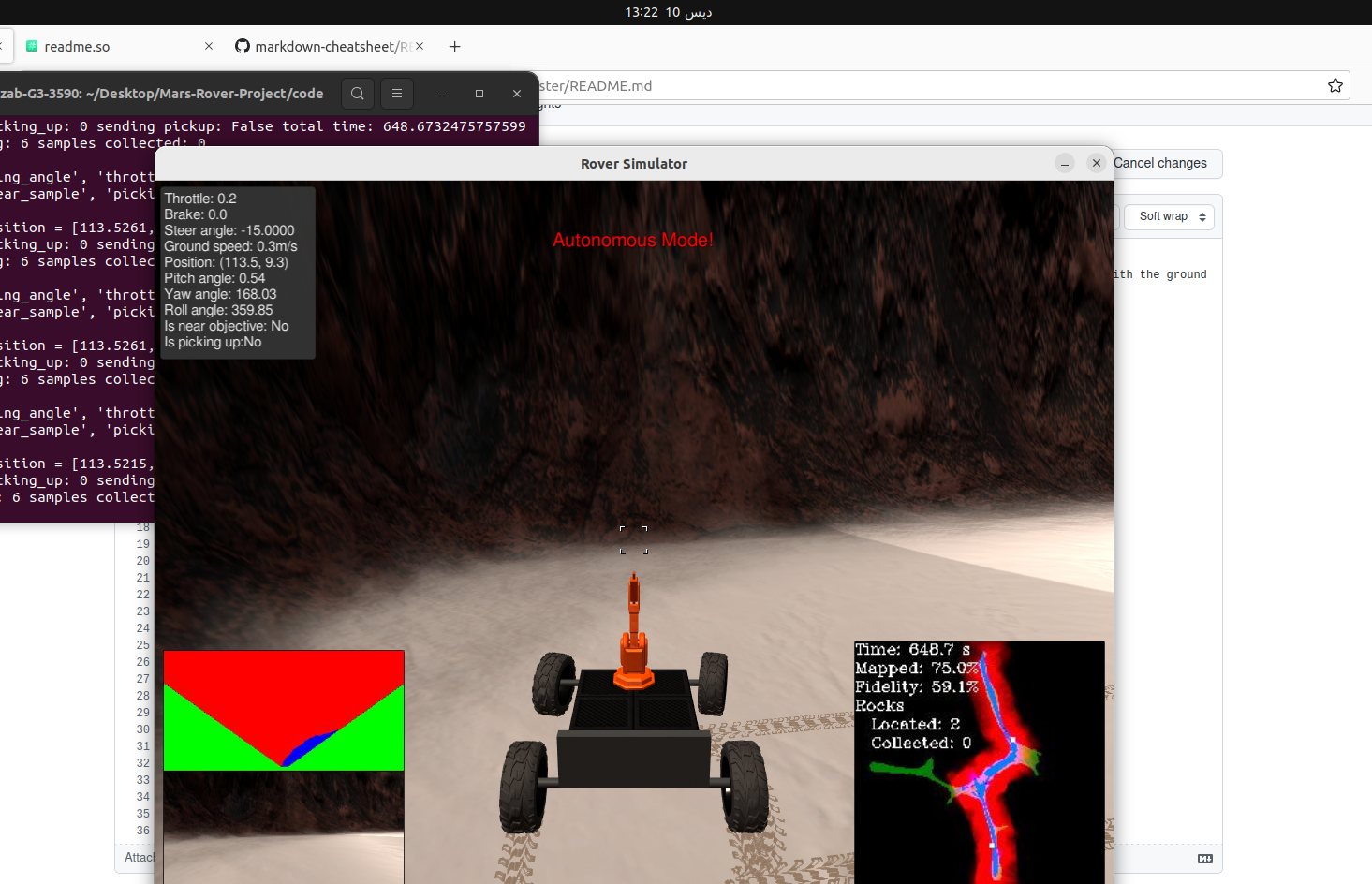Click 'Is near objective: No' status
The width and height of the screenshot is (1372, 884).
pyautogui.click(x=227, y=326)
